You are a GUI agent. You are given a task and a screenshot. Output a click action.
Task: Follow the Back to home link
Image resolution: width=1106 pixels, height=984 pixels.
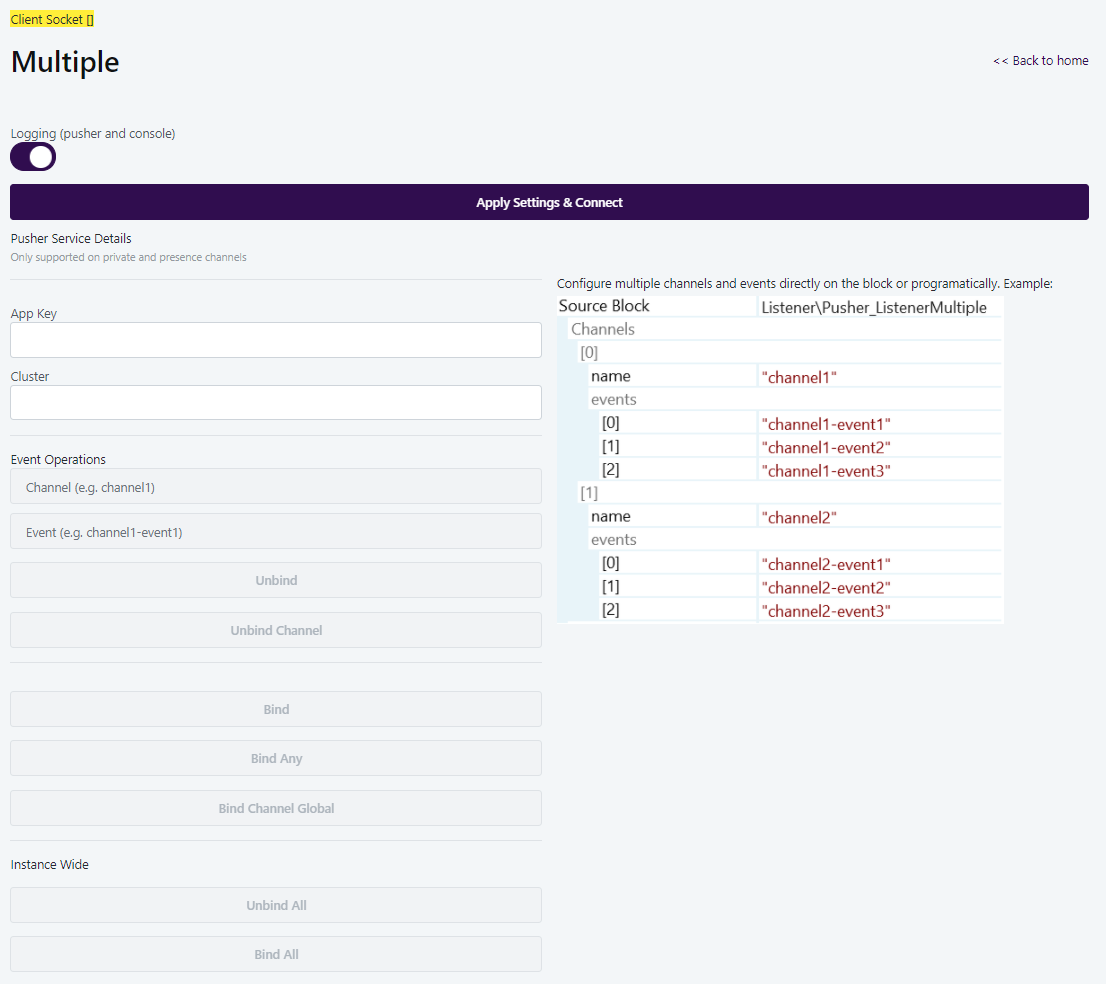(1040, 60)
